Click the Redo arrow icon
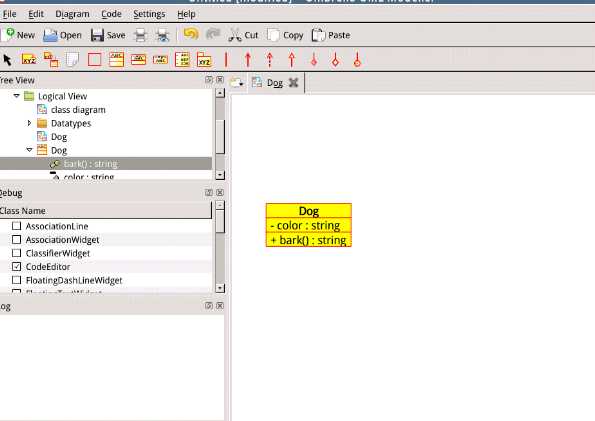Image resolution: width=595 pixels, height=421 pixels. point(213,35)
